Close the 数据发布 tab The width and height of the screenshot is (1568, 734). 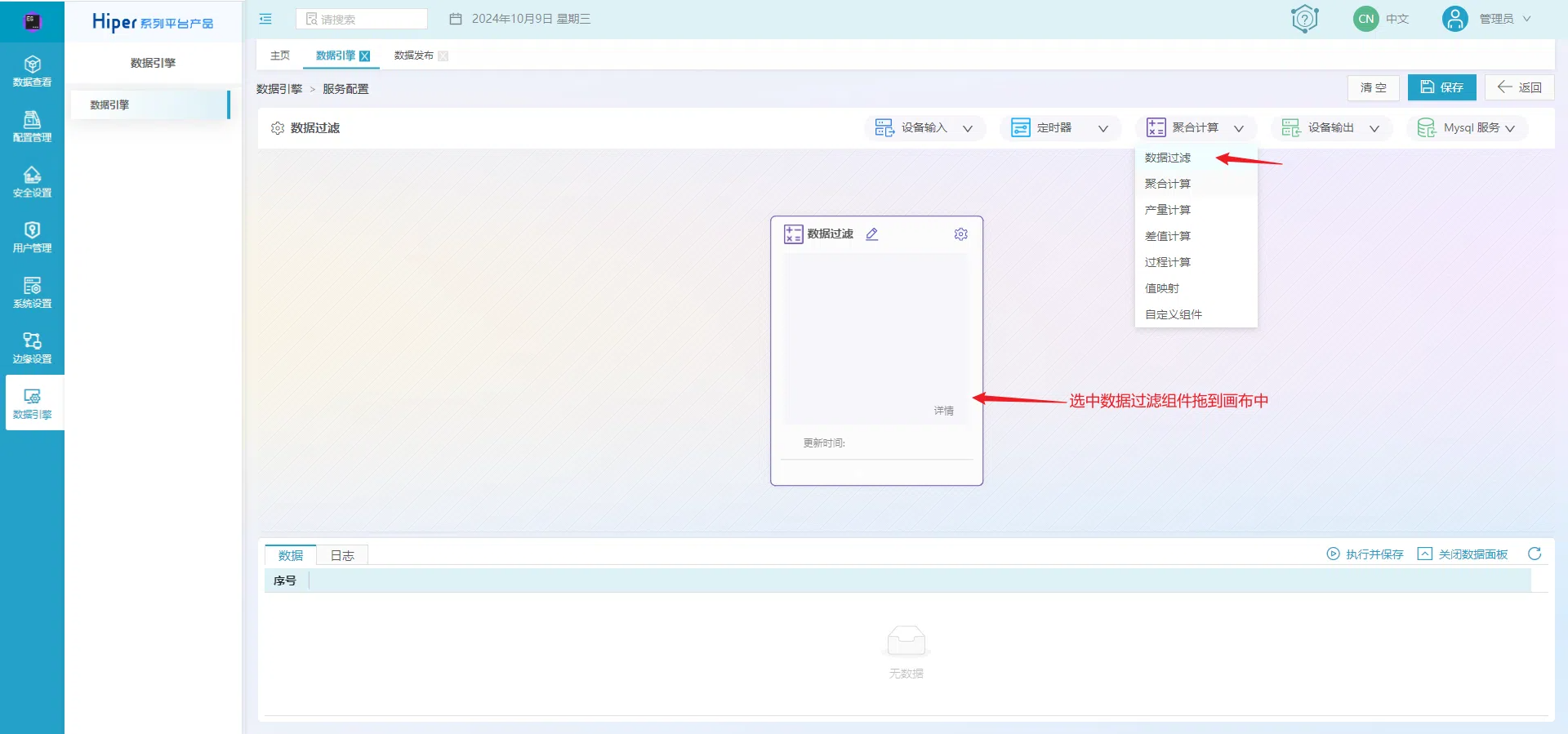tap(443, 56)
